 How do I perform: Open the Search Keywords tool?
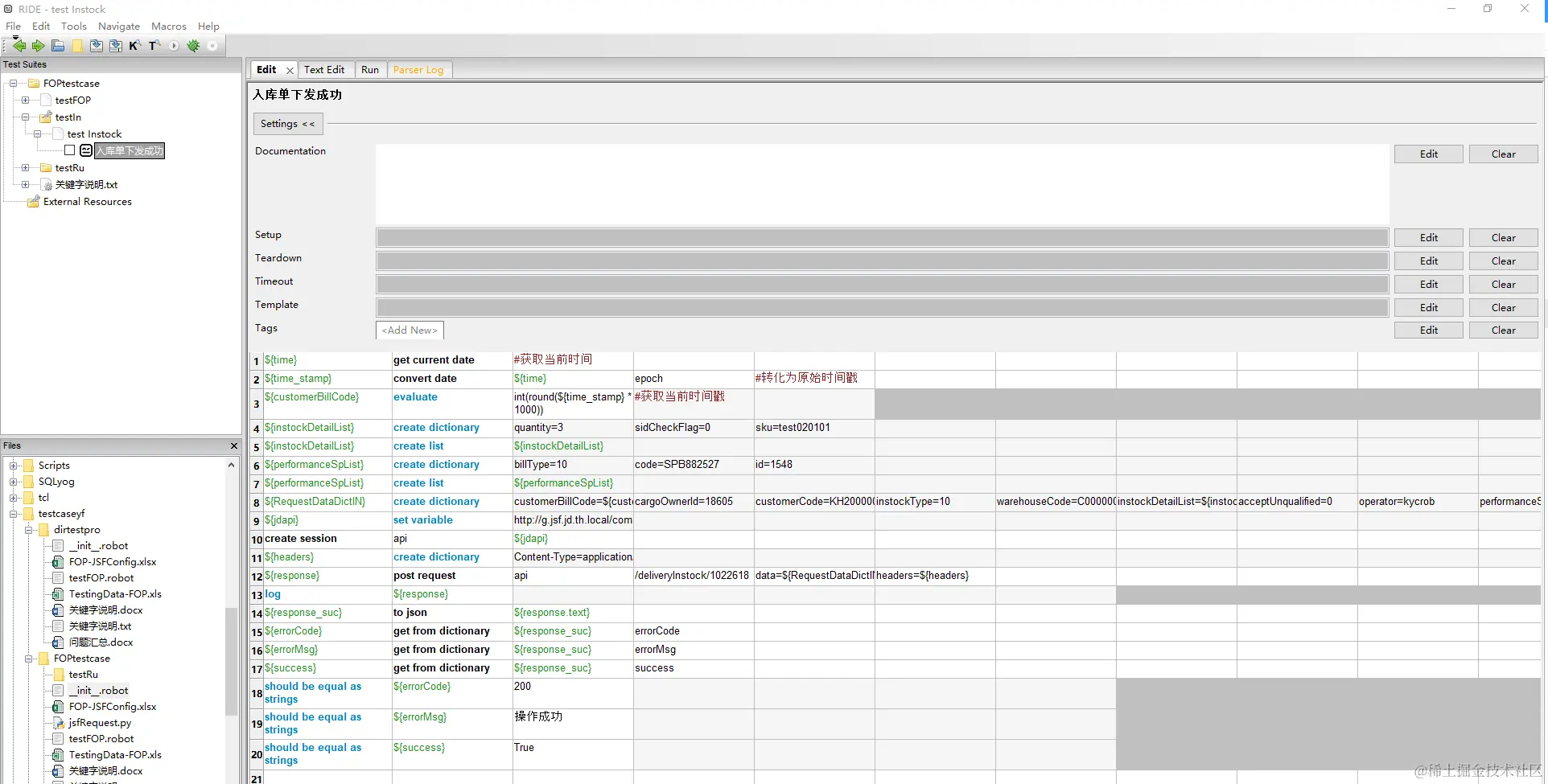click(134, 46)
